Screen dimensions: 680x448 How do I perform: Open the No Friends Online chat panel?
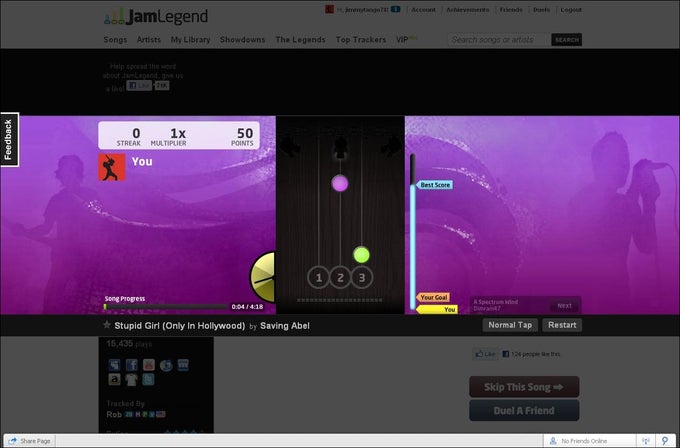(589, 441)
